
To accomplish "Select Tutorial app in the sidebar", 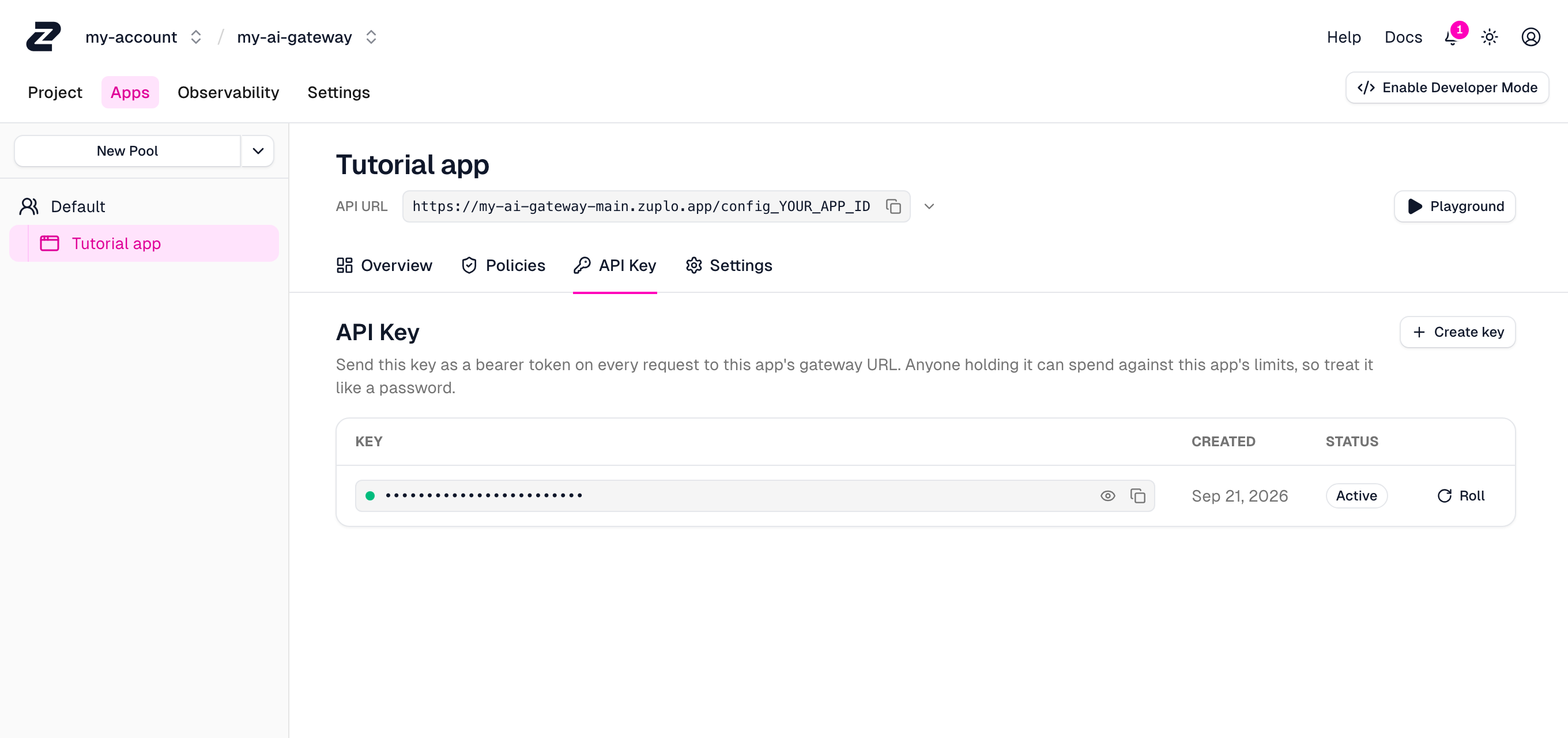I will [x=144, y=243].
